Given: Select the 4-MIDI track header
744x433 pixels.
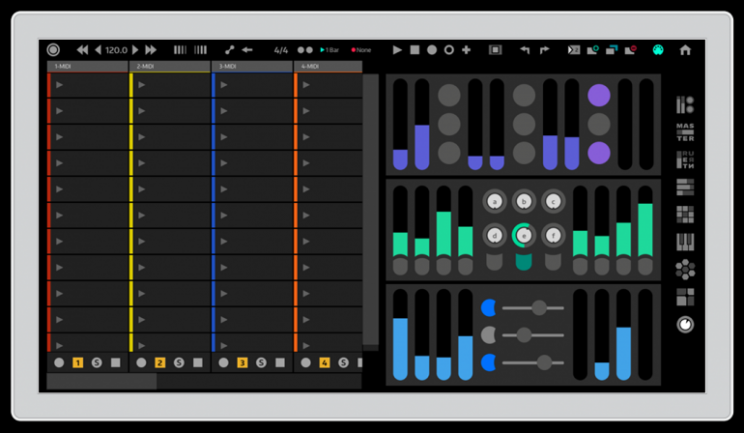Looking at the screenshot, I should point(328,66).
